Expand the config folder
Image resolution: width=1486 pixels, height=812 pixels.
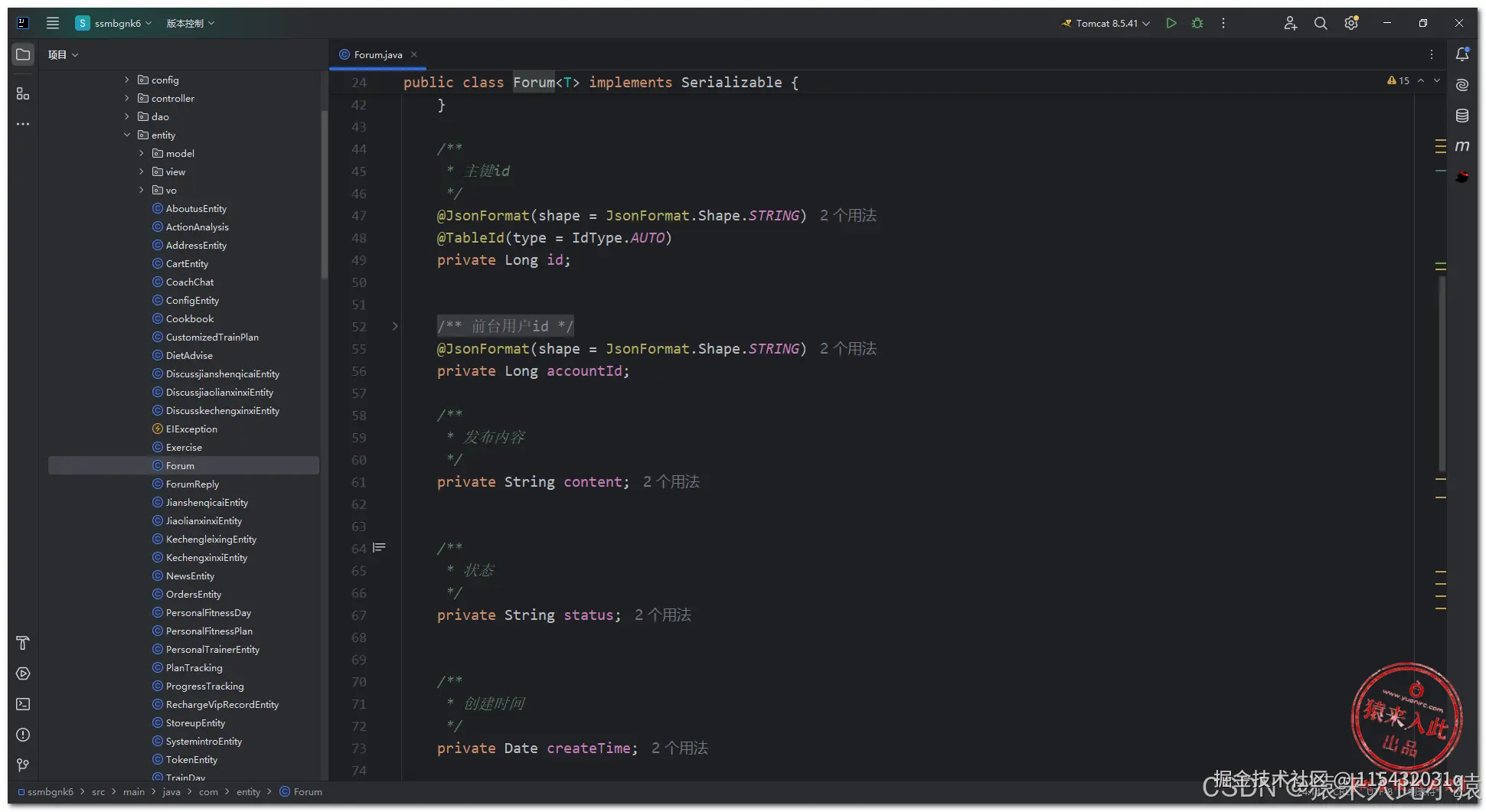(x=127, y=80)
